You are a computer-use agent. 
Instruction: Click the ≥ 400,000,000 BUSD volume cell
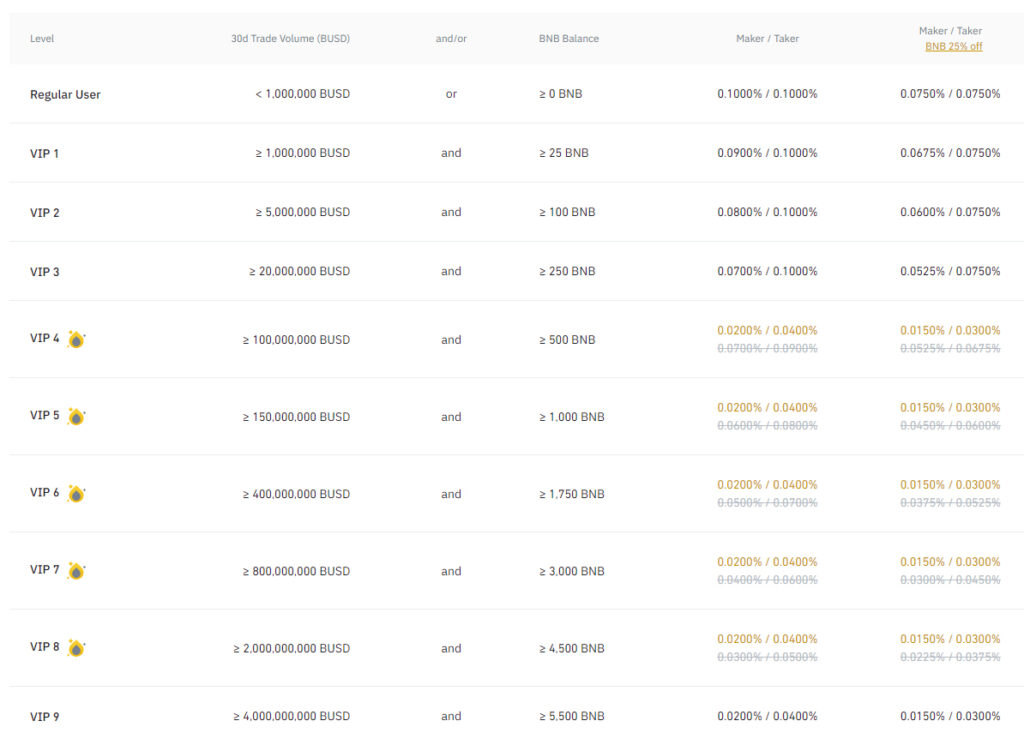coord(296,494)
